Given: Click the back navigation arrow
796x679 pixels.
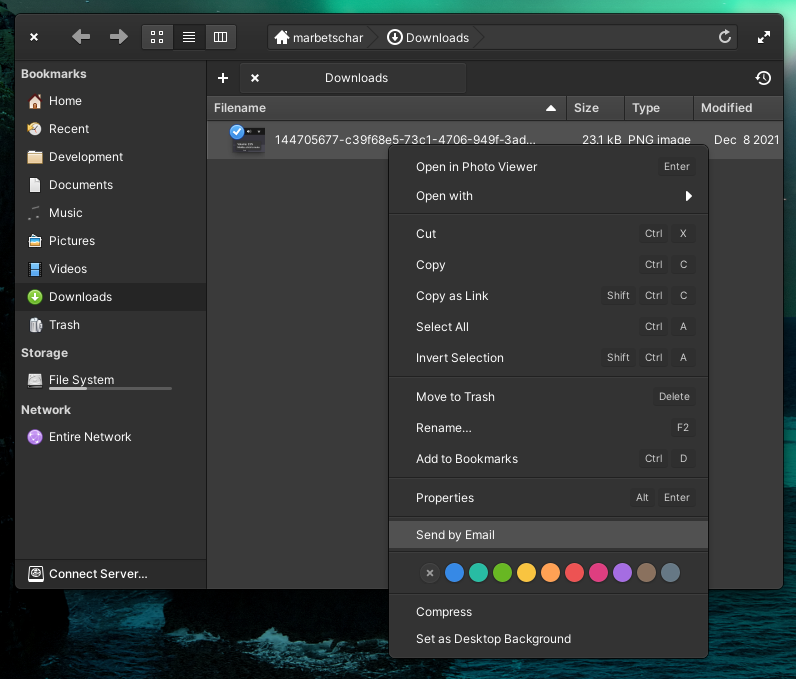Looking at the screenshot, I should (x=81, y=37).
